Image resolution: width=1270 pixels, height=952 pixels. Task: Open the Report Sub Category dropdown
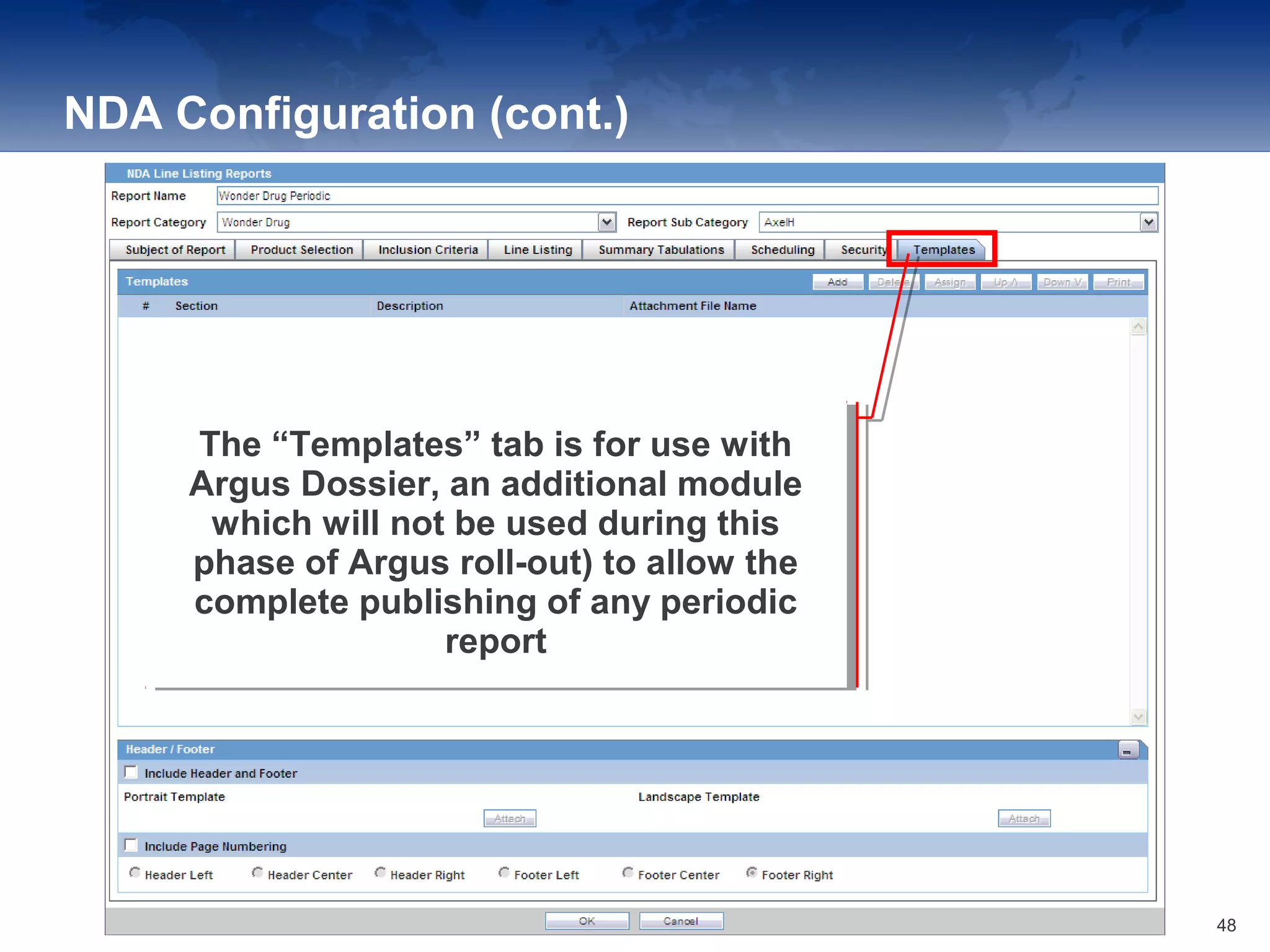pos(1148,222)
